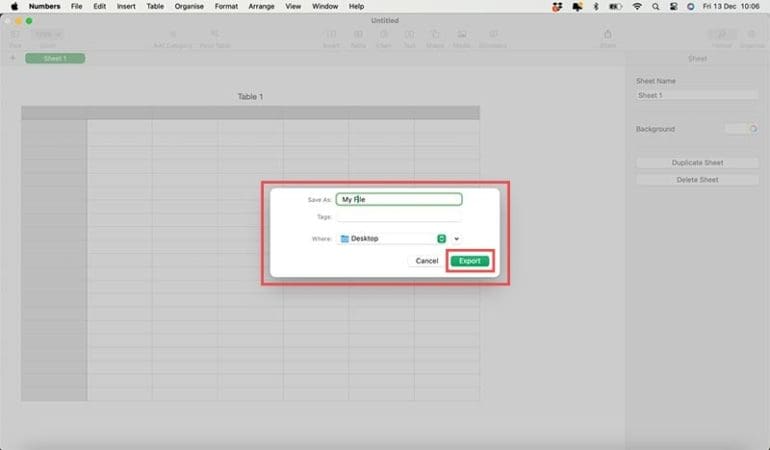Screen dimensions: 770x450
Task: Click the add sheet plus button
Action: click(13, 58)
